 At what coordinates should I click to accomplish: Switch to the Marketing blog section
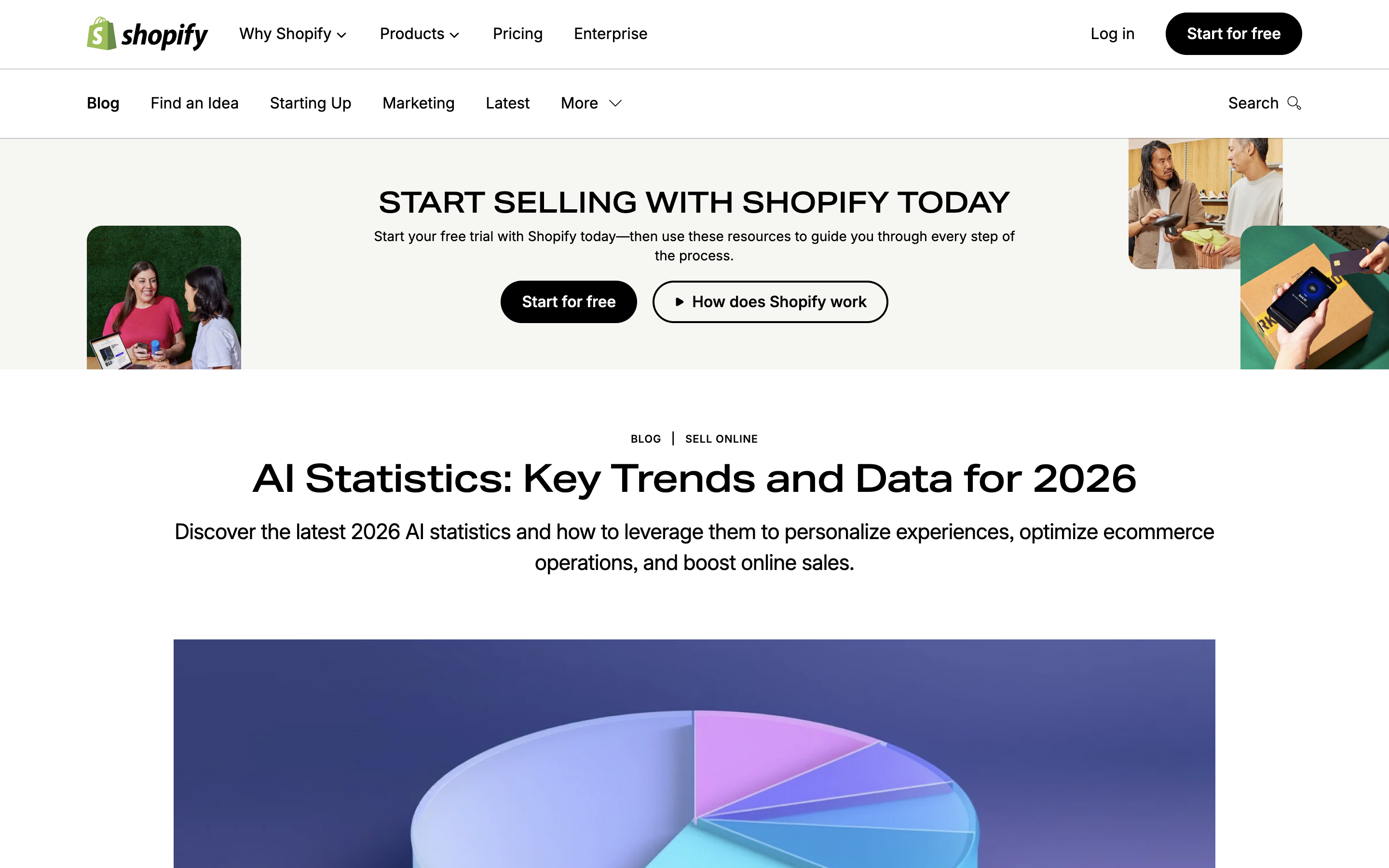tap(419, 103)
